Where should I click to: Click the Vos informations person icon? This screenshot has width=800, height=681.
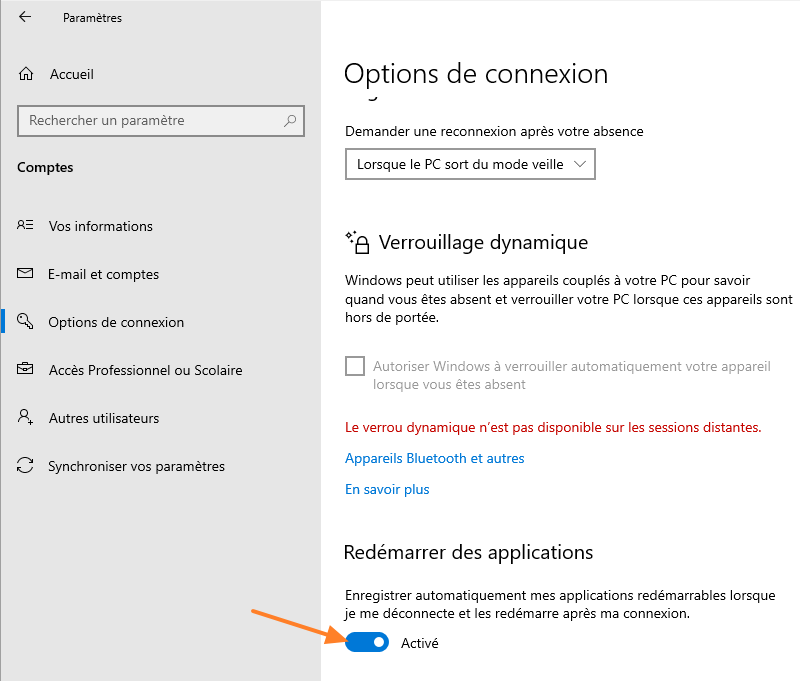(x=26, y=226)
